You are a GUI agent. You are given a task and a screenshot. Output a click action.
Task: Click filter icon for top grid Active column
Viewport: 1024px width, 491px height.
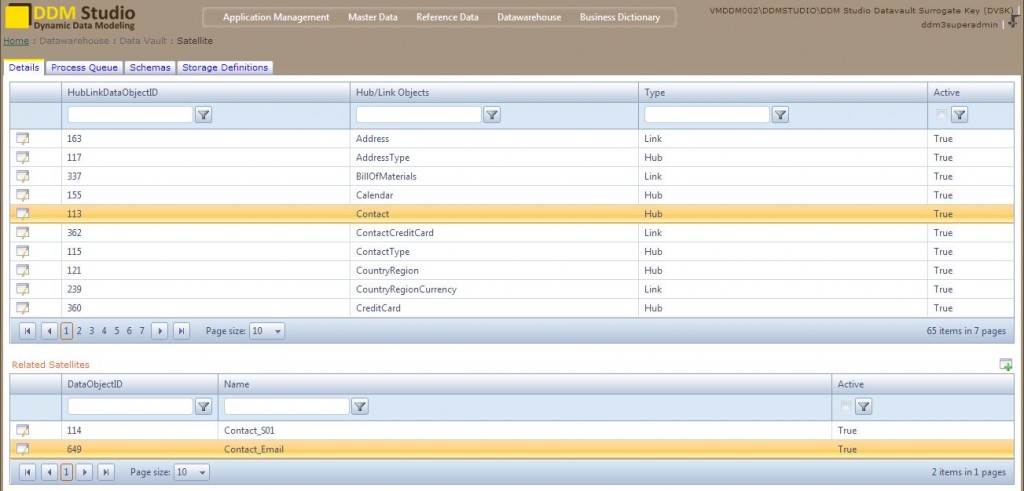click(x=959, y=115)
